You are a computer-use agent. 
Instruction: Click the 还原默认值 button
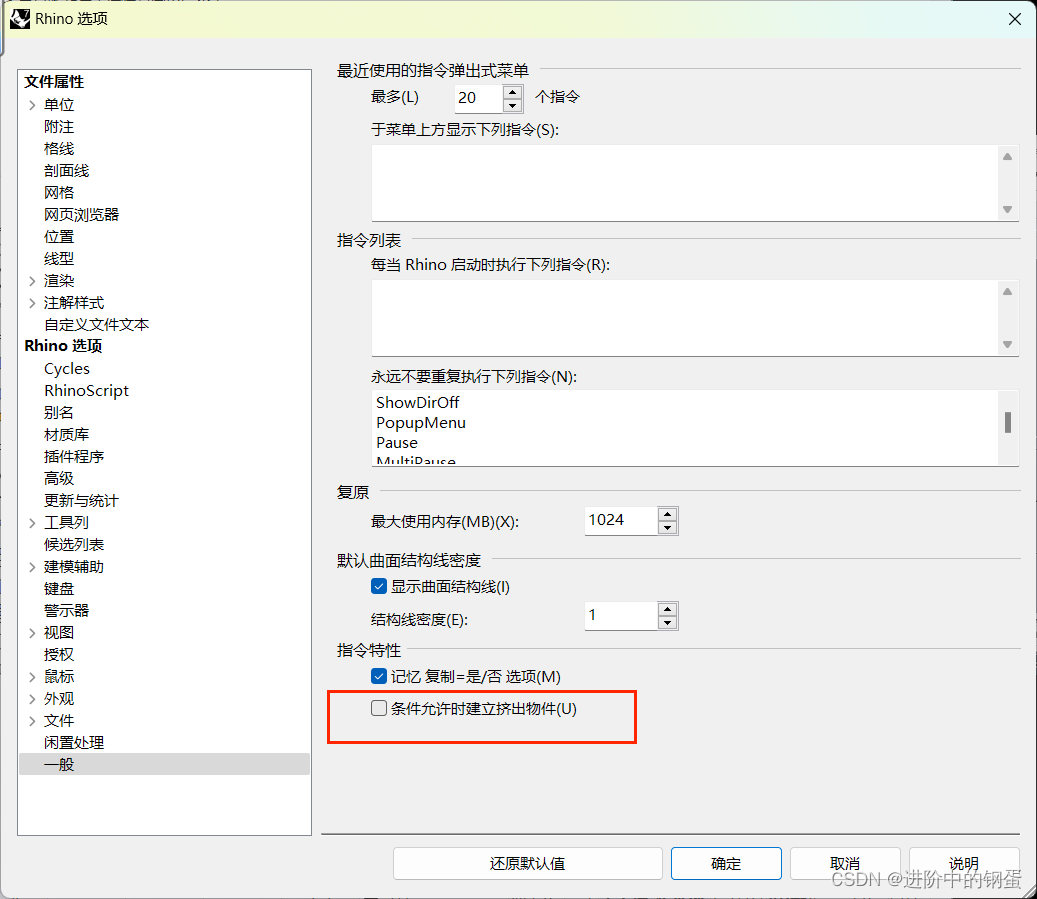527,863
